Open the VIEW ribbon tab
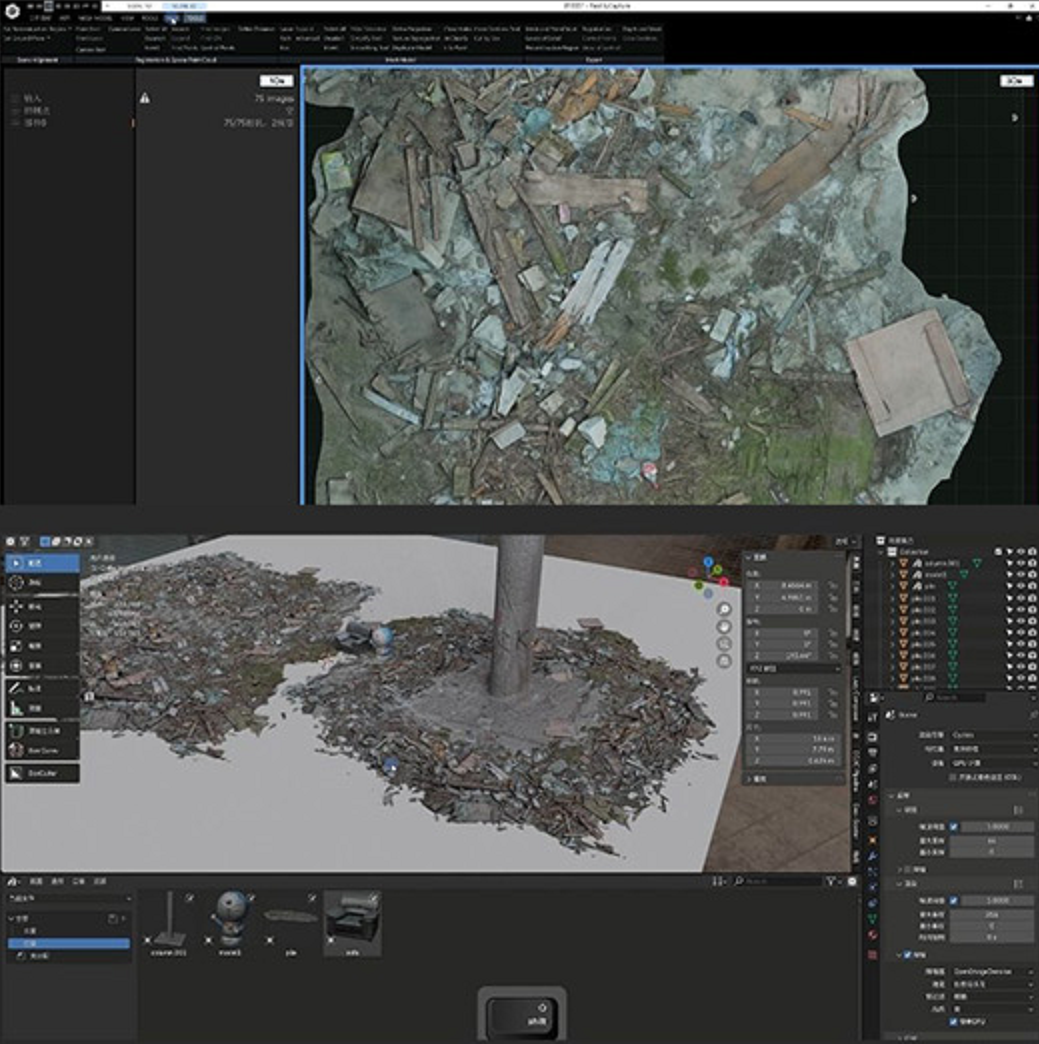Image resolution: width=1039 pixels, height=1044 pixels. coord(127,18)
